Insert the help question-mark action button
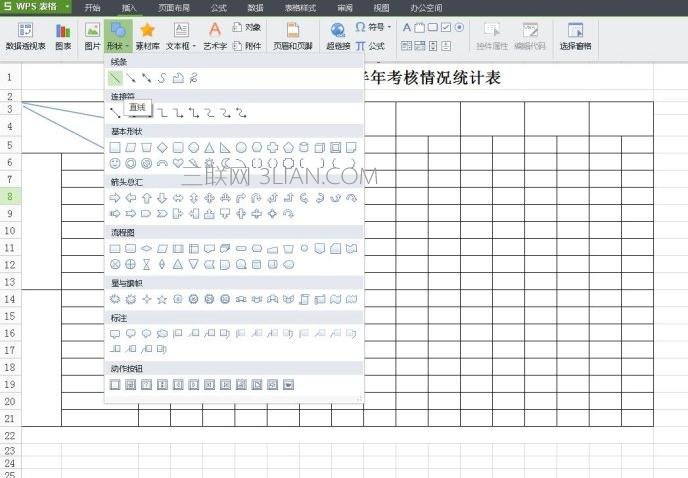This screenshot has width=688, height=478. 147,385
